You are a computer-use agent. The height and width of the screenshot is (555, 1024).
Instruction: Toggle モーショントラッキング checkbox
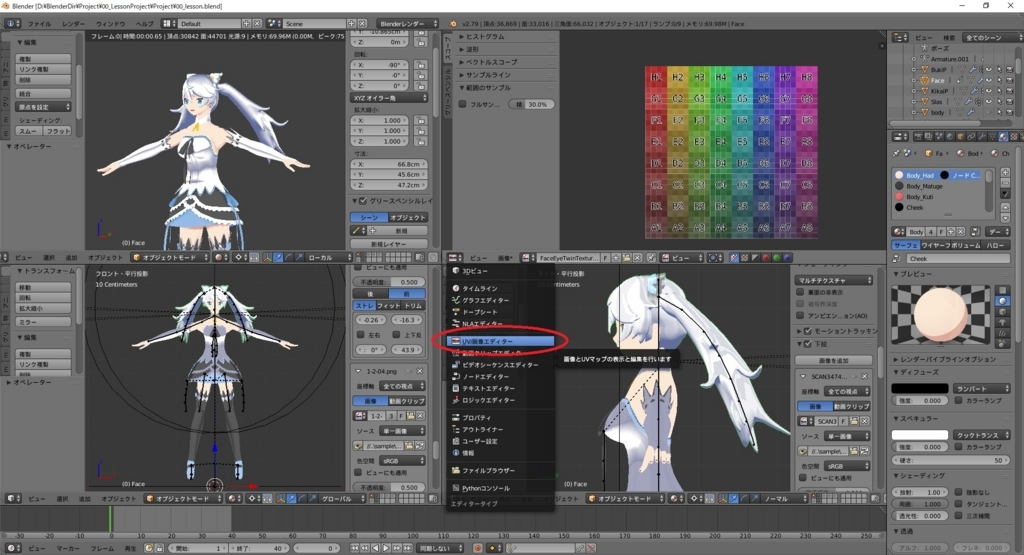coord(808,331)
